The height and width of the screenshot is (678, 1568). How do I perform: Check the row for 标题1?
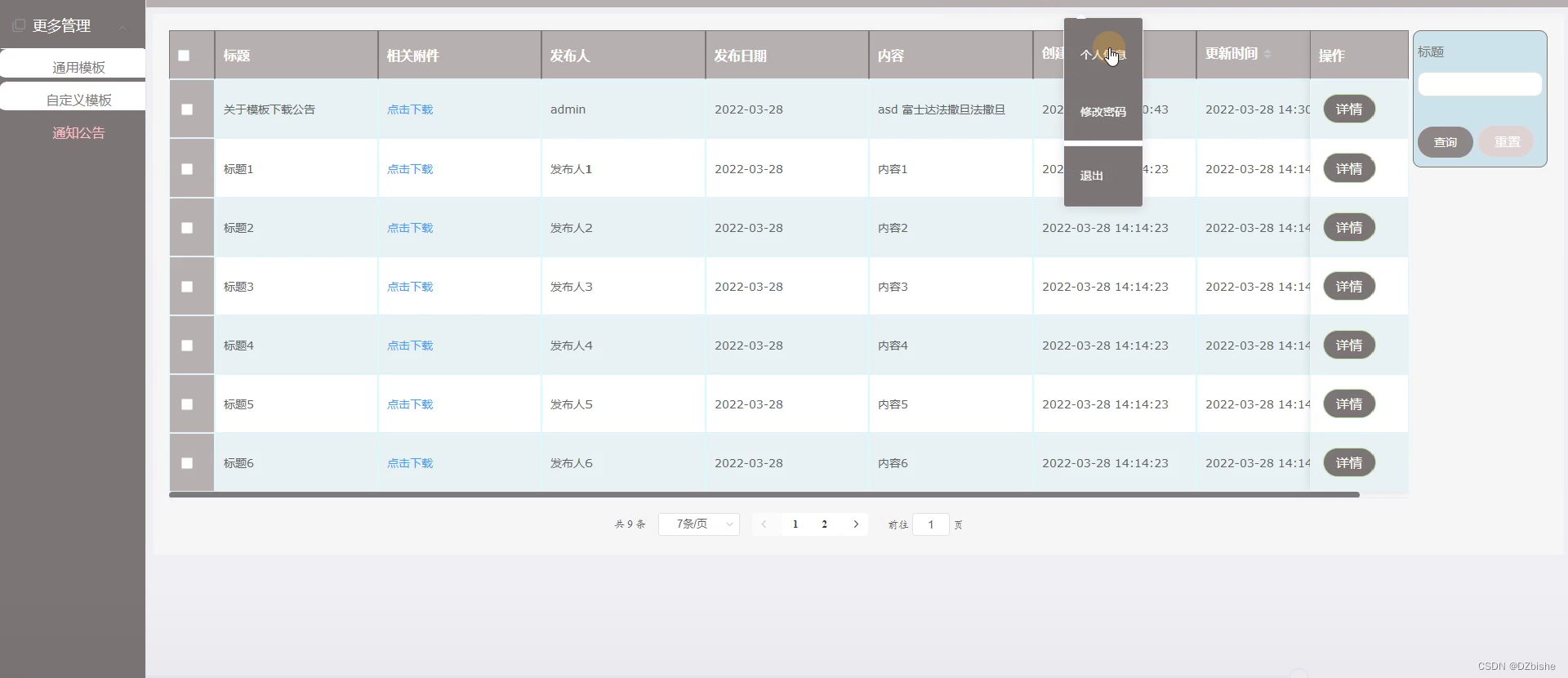[x=187, y=169]
